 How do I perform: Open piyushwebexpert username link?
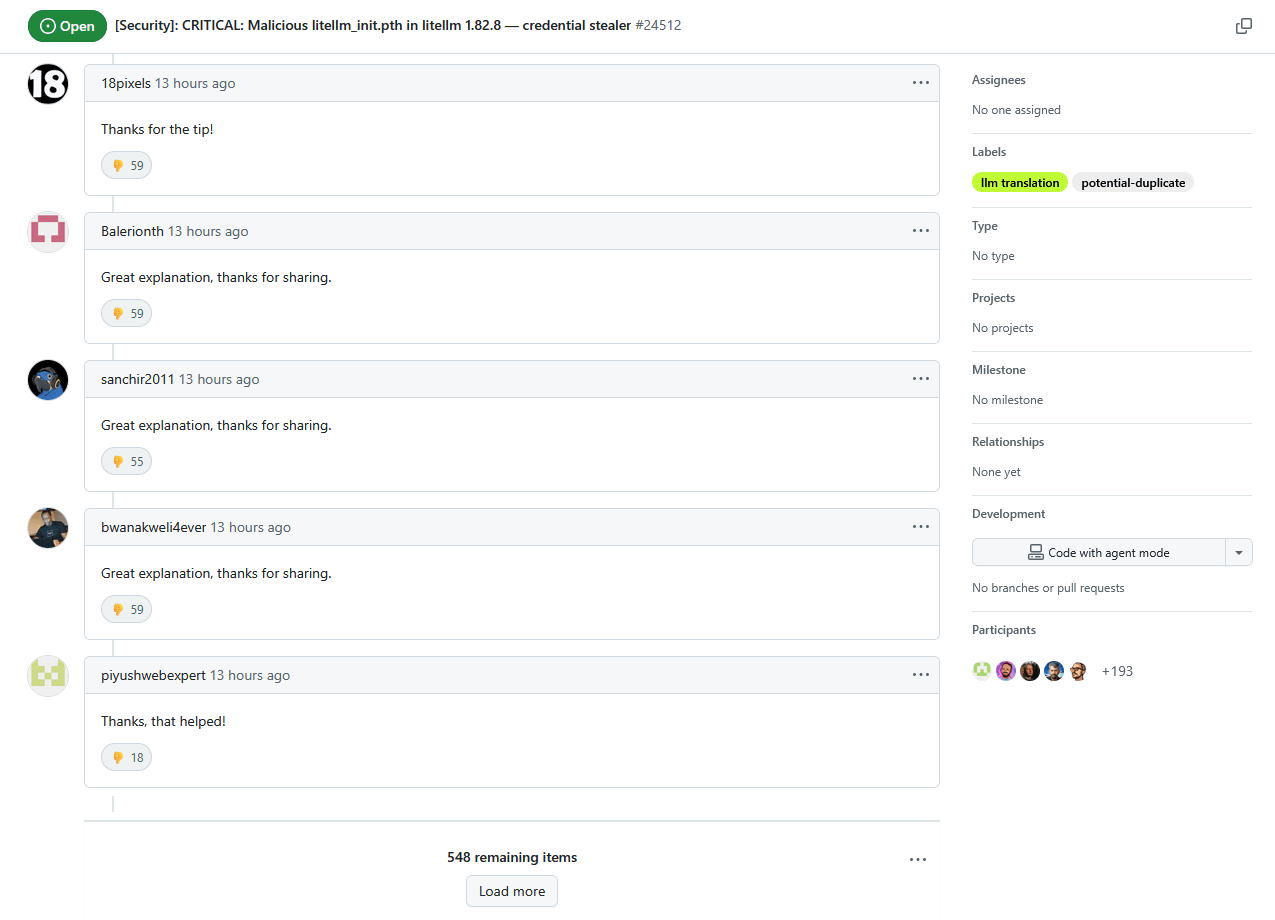click(x=153, y=675)
